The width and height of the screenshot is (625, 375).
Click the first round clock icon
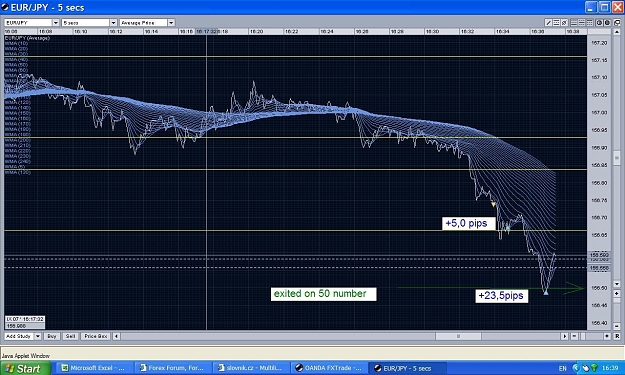(x=599, y=23)
